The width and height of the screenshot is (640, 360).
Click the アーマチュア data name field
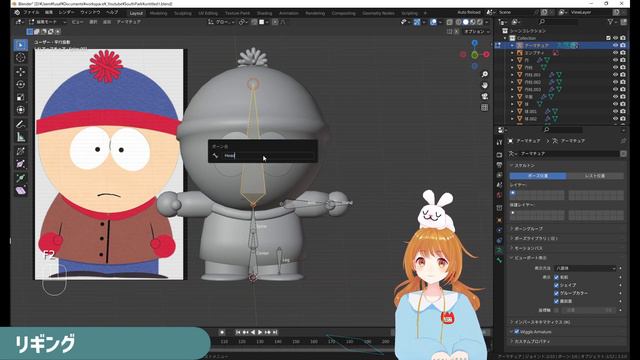(568, 153)
